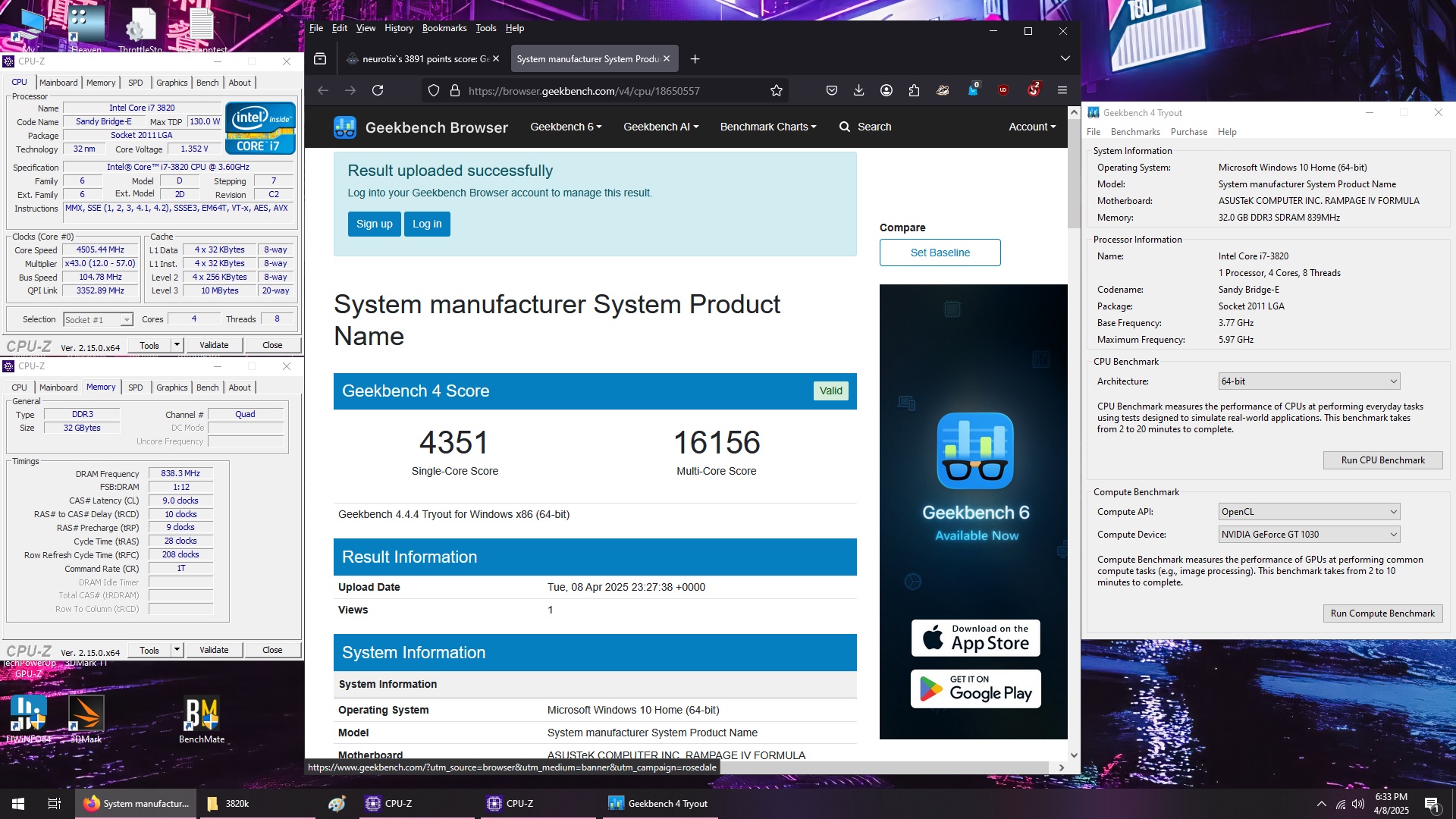
Task: Open the Geekbench AI dropdown menu
Action: pos(661,127)
